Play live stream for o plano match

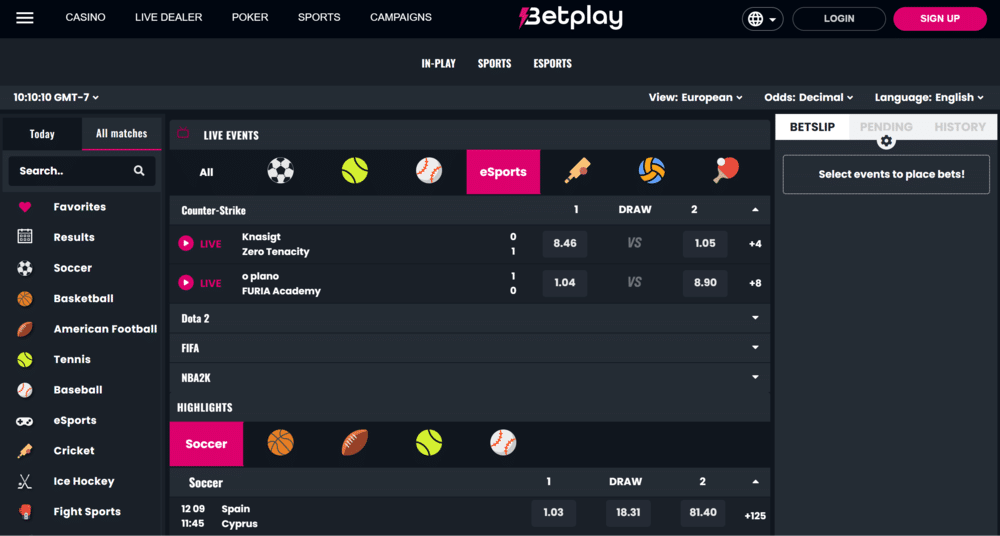pos(186,283)
